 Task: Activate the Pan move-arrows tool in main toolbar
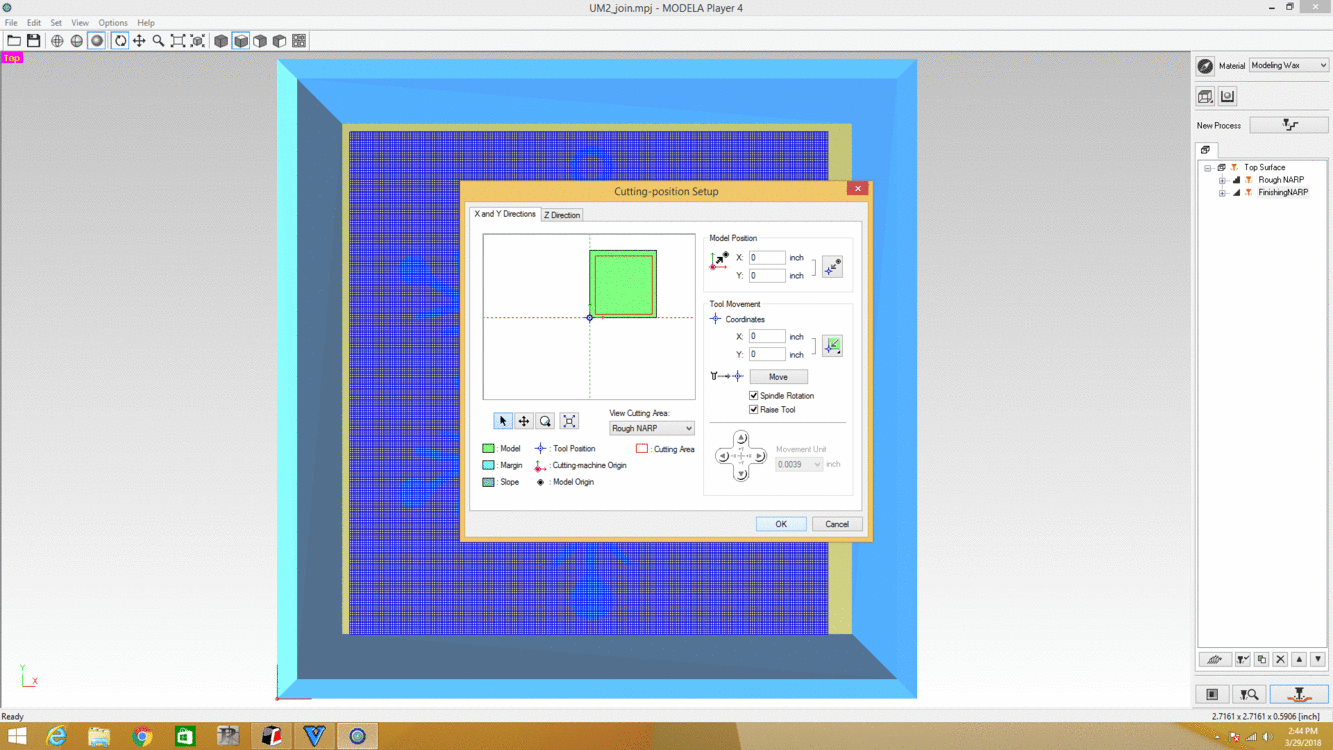click(139, 41)
